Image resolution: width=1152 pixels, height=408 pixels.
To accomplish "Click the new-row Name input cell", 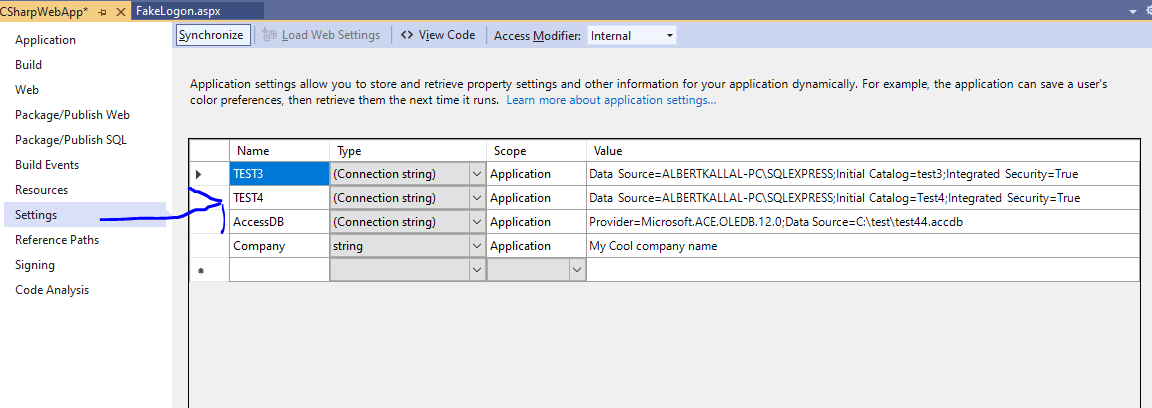I will click(279, 271).
